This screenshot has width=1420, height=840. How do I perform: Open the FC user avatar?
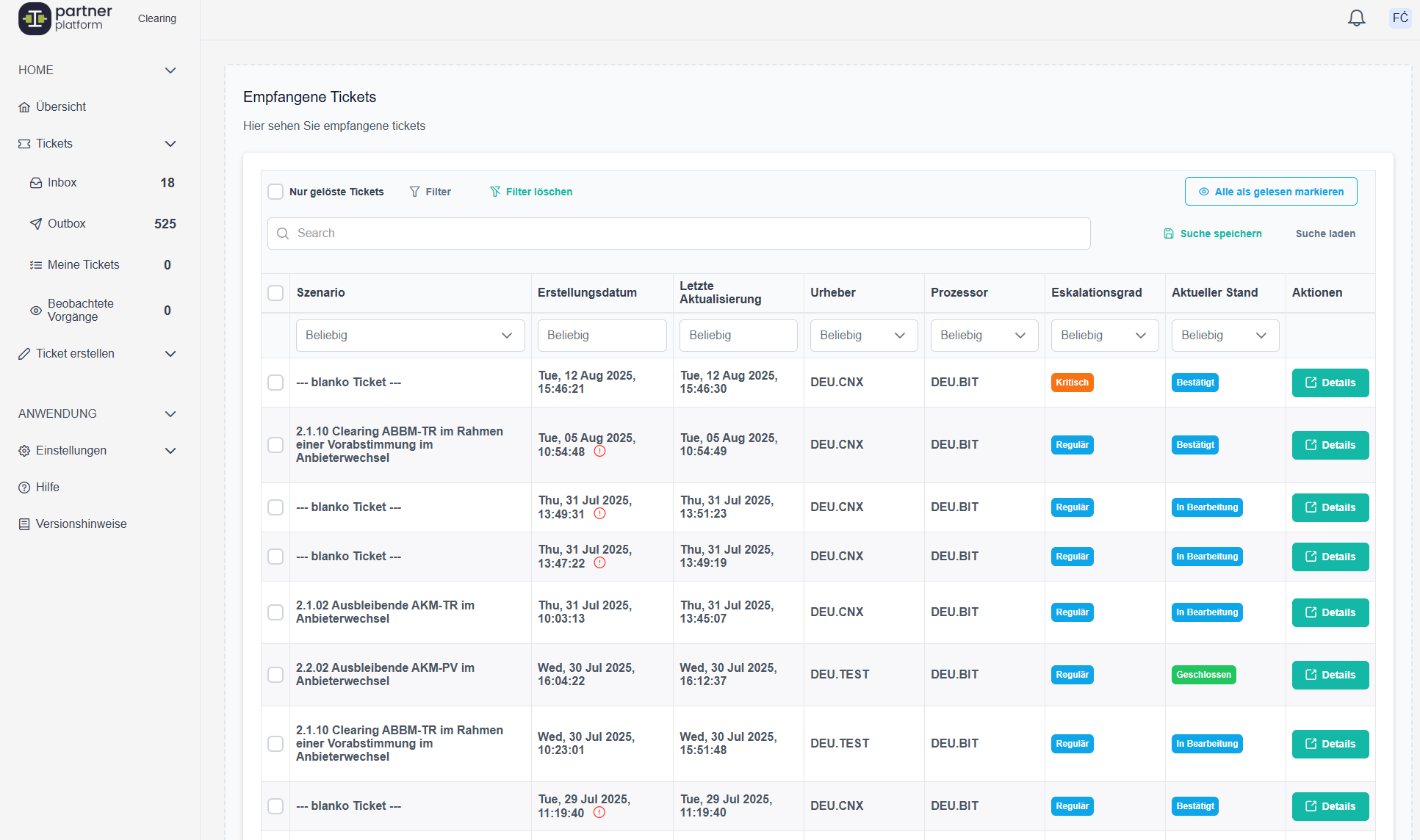(1400, 18)
